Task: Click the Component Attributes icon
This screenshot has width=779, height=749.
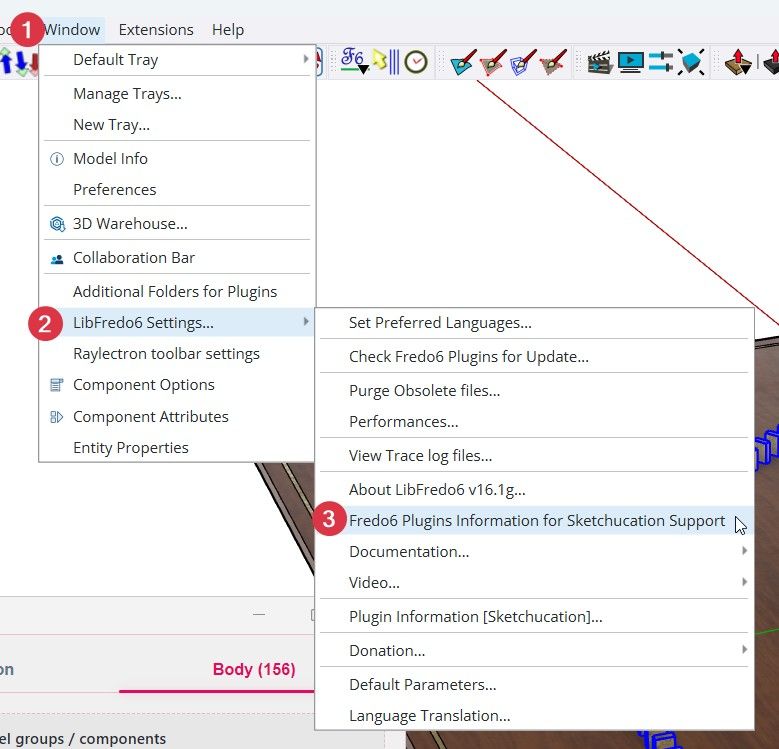Action: pyautogui.click(x=57, y=417)
